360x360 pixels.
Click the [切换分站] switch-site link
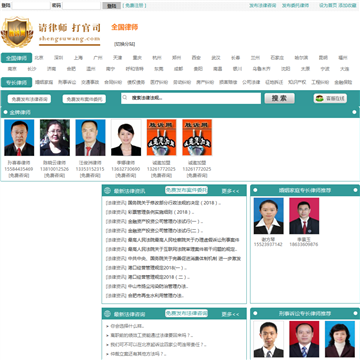(124, 44)
